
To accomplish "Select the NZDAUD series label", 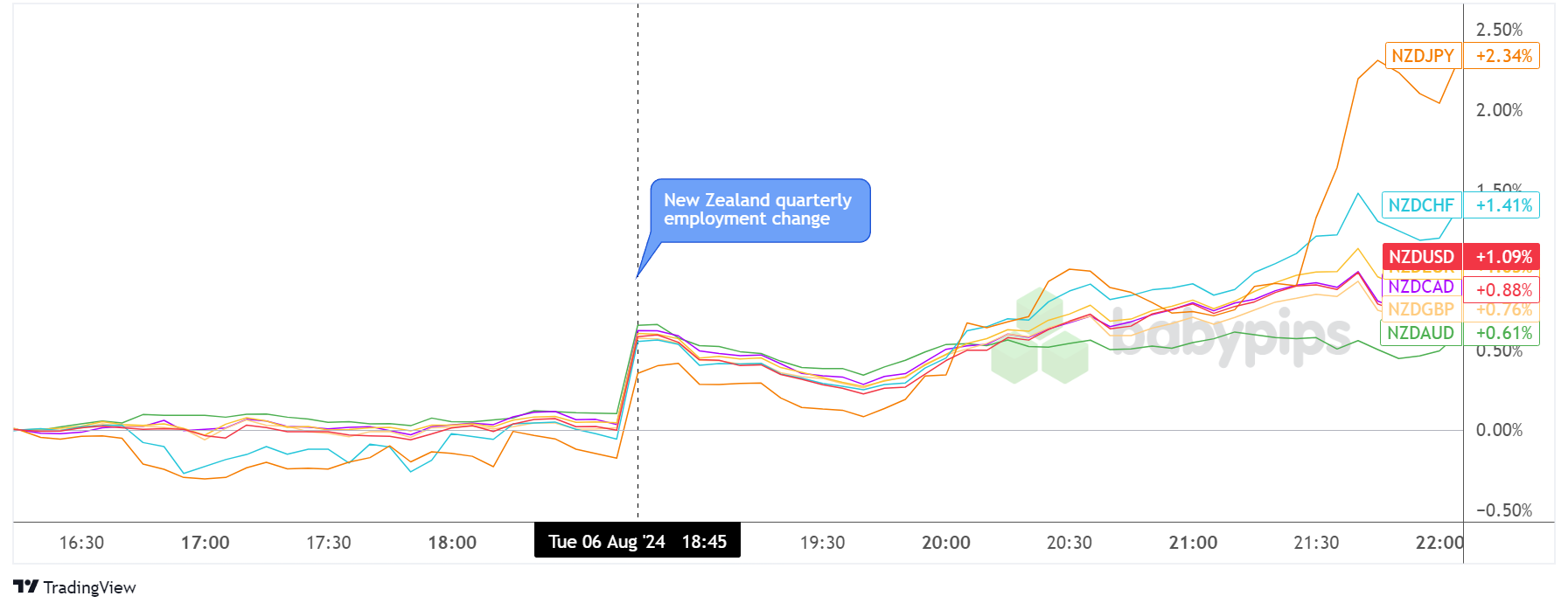I will click(1421, 333).
